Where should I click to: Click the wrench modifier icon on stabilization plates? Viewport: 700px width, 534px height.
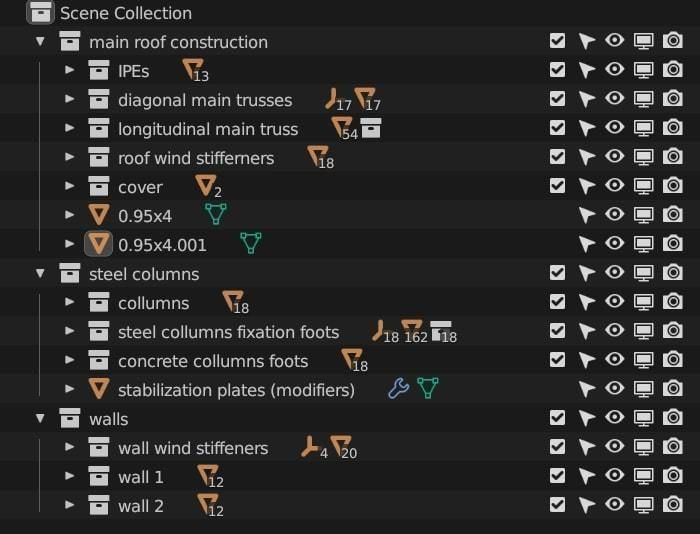point(398,389)
